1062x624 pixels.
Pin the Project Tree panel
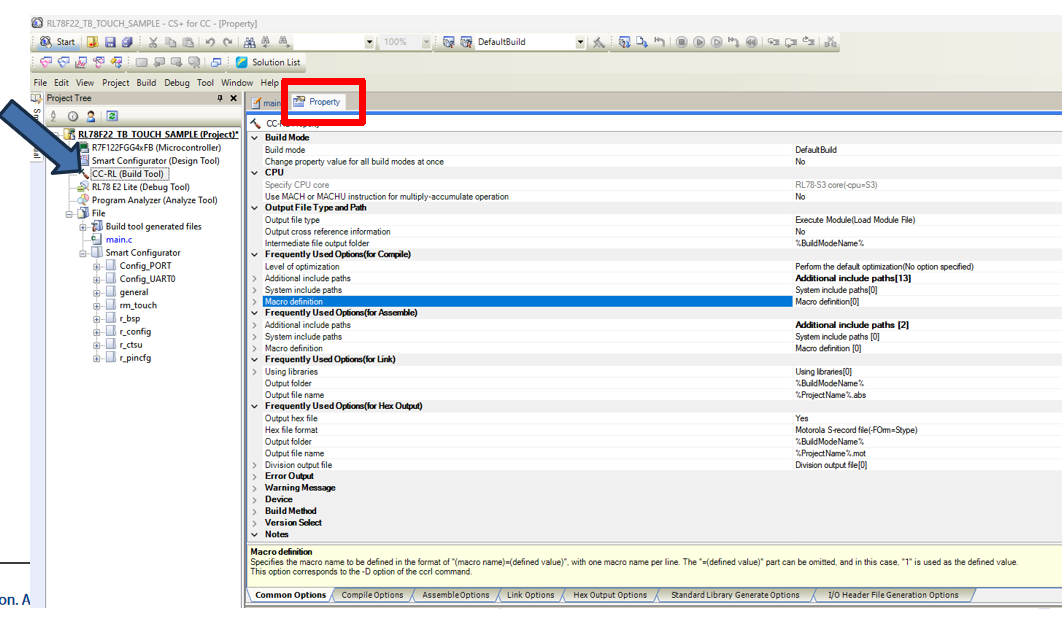pos(220,98)
